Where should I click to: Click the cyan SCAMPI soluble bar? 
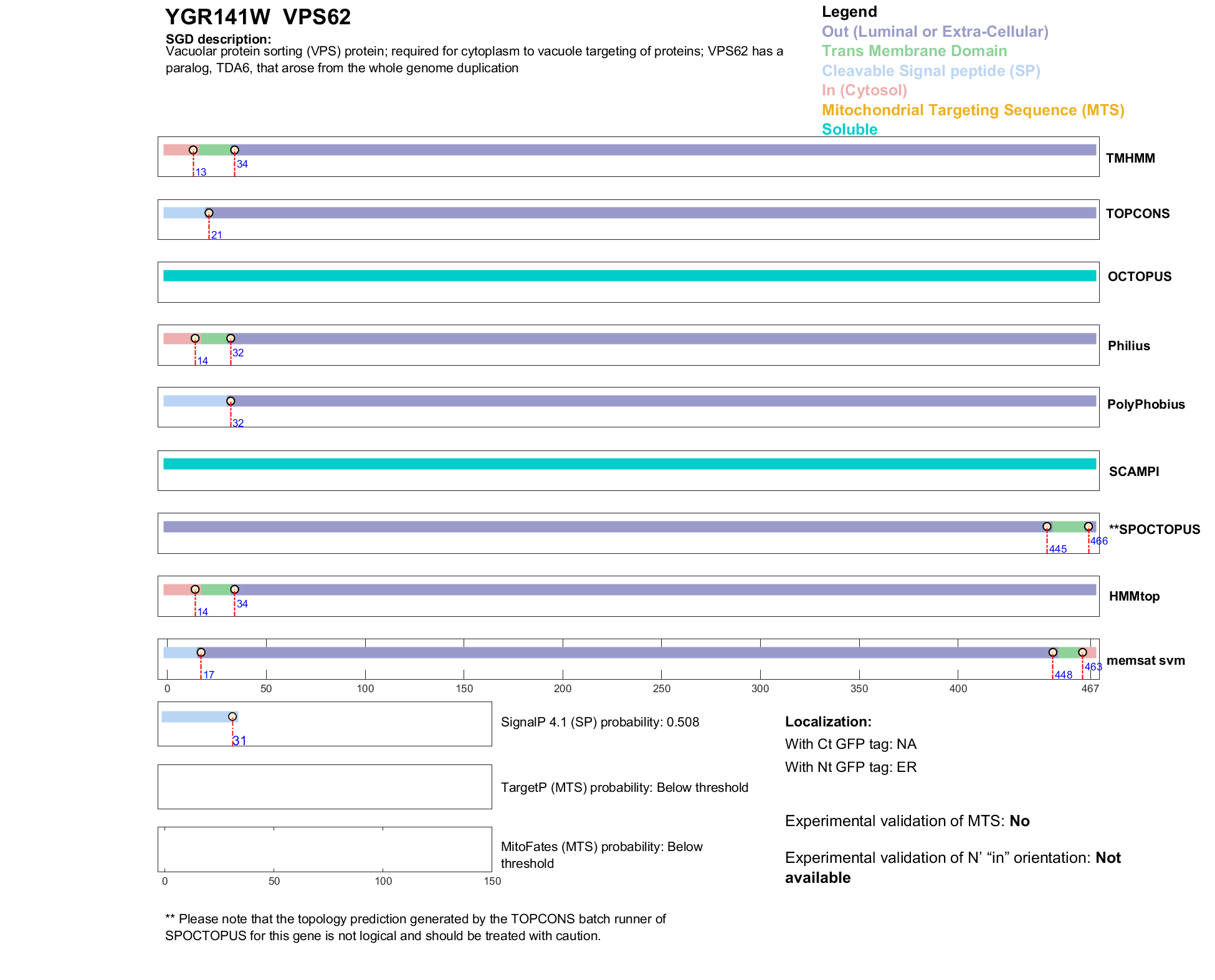click(x=629, y=464)
